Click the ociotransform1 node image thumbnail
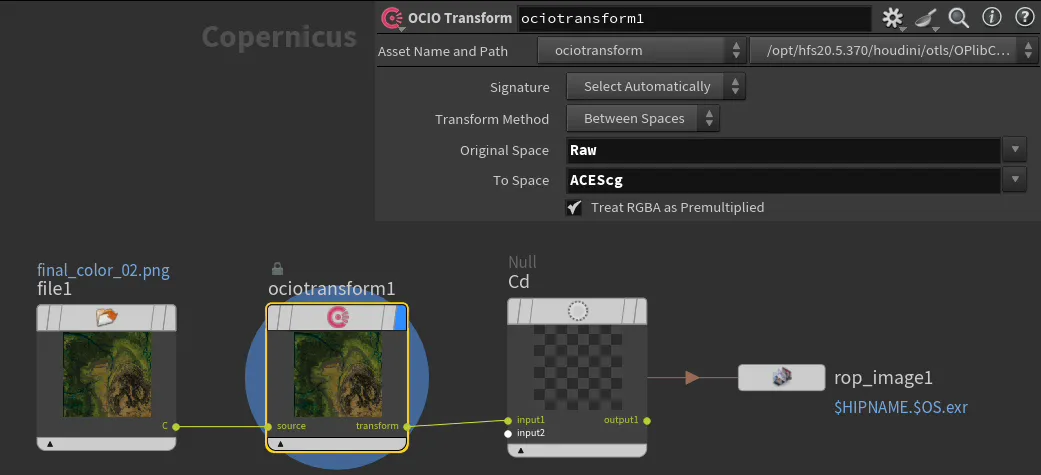The height and width of the screenshot is (475, 1041). pos(337,375)
